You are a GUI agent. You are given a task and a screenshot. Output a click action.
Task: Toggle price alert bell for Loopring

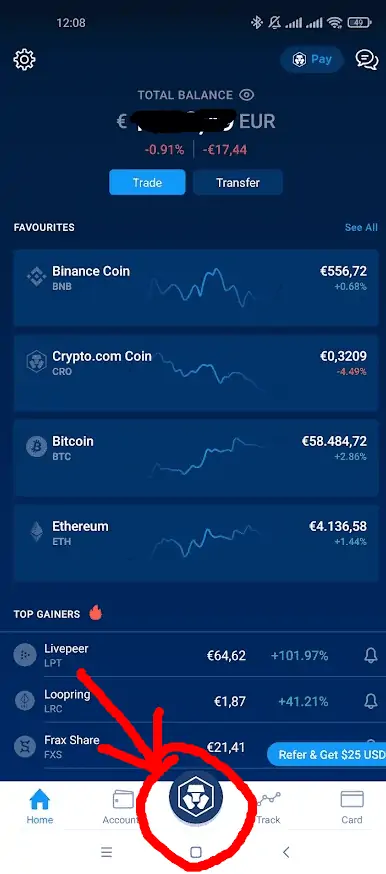370,701
